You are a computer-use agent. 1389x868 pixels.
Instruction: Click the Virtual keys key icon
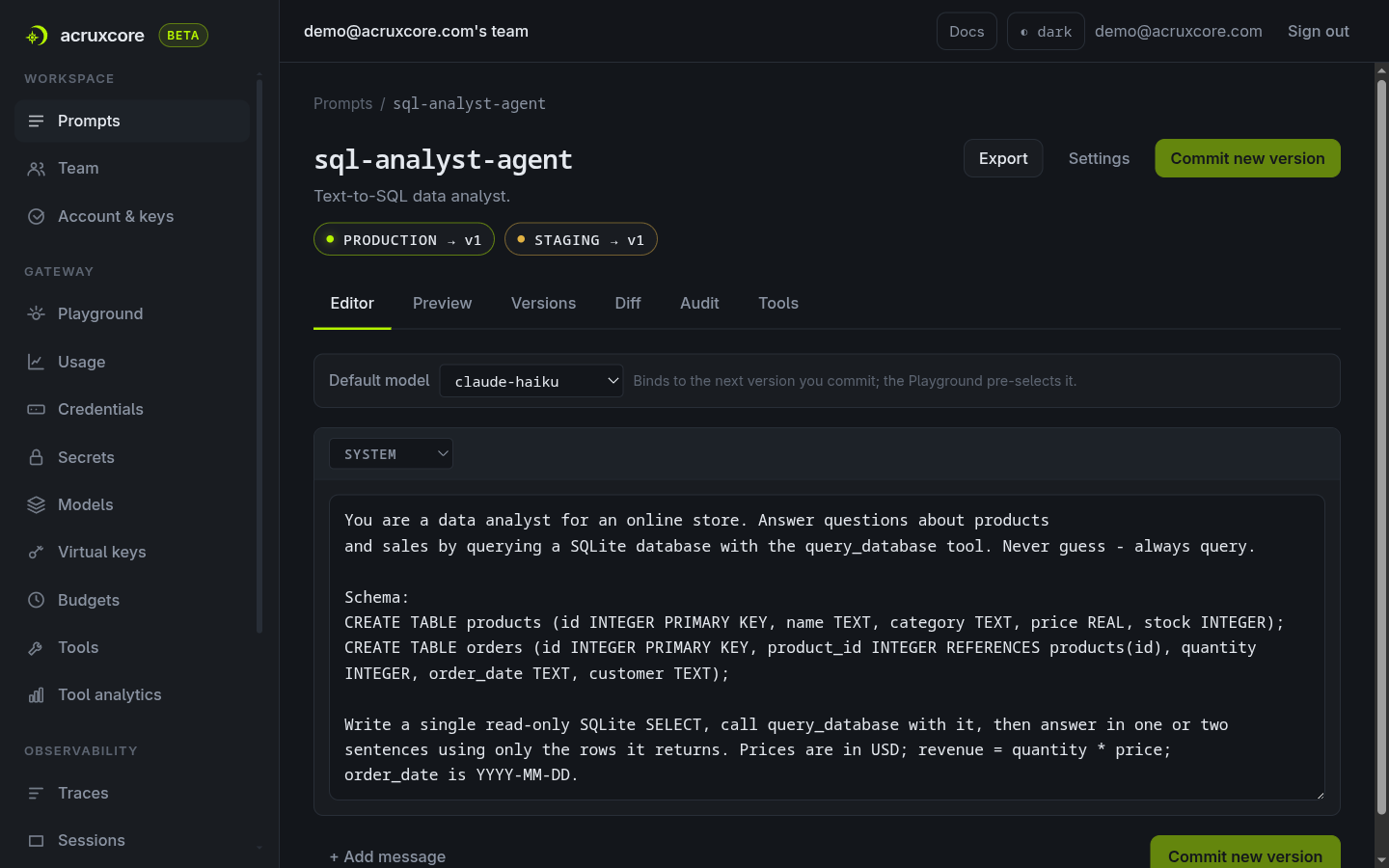[x=36, y=553]
